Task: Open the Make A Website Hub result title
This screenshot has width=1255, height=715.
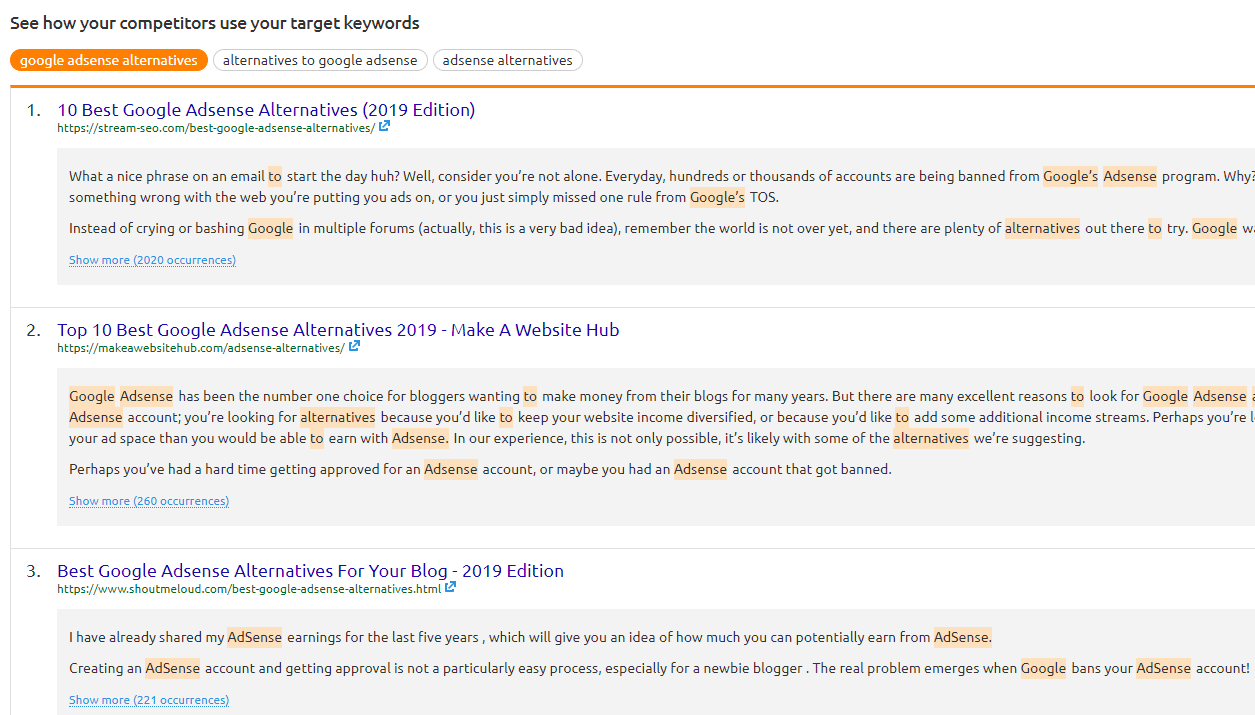Action: tap(338, 330)
